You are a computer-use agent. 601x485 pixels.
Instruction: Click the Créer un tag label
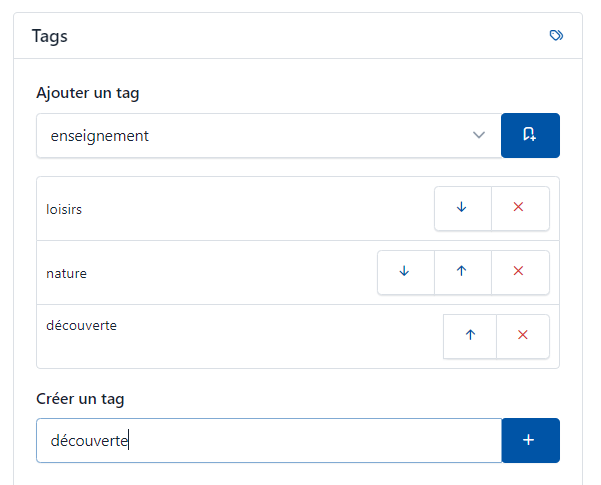pos(80,399)
